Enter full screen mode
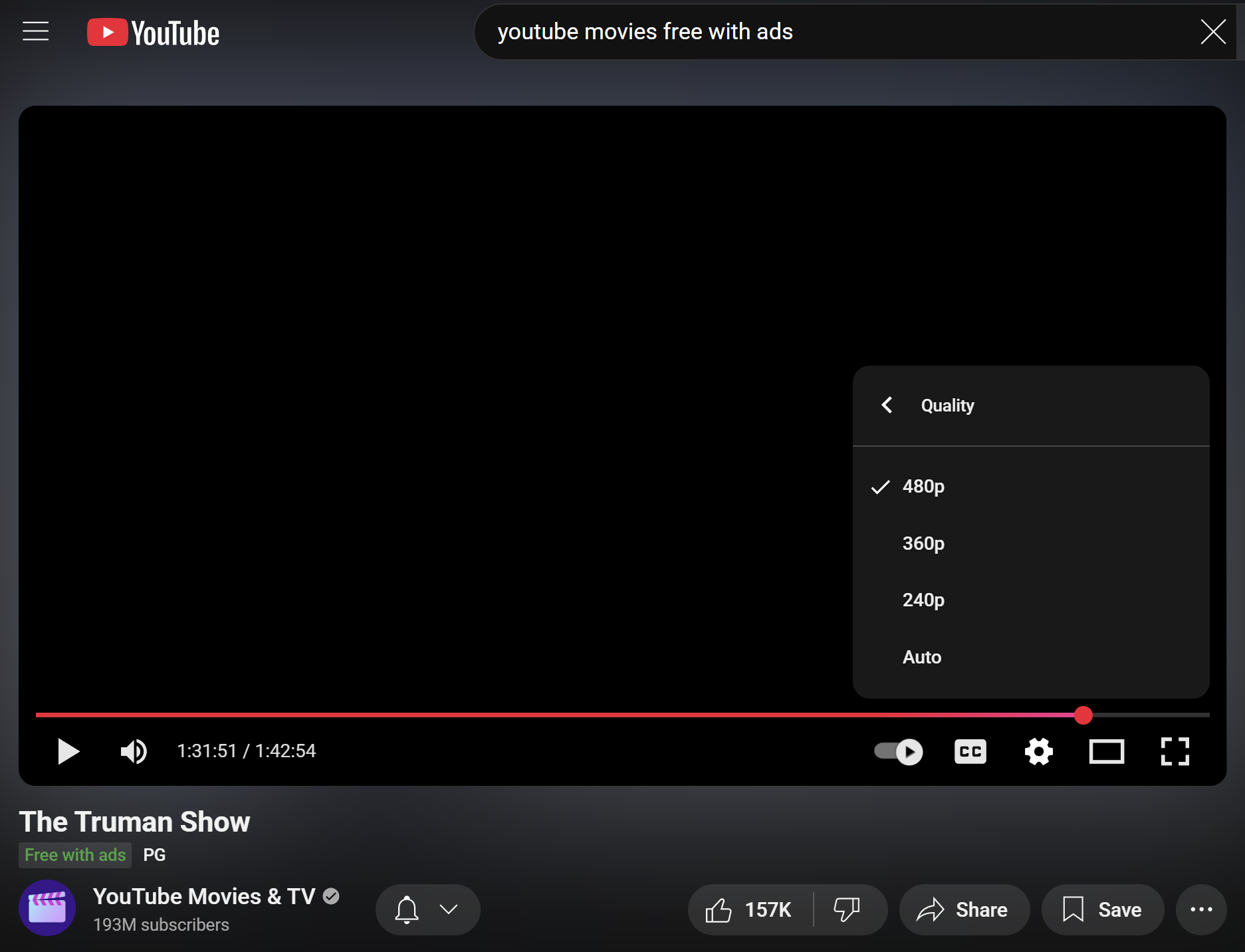The width and height of the screenshot is (1245, 952). pyautogui.click(x=1175, y=752)
